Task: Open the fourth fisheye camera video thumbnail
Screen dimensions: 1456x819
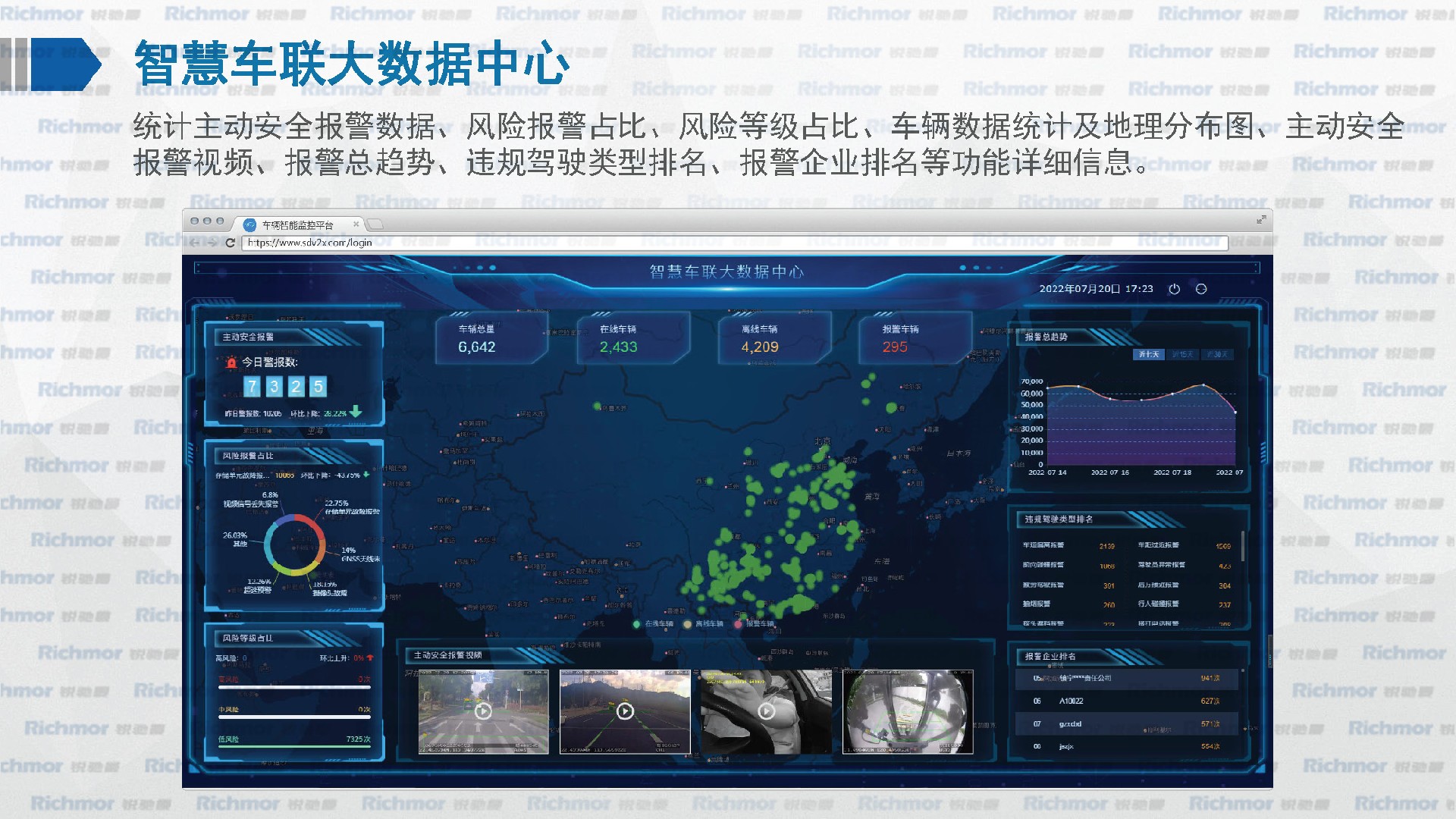Action: [x=908, y=711]
